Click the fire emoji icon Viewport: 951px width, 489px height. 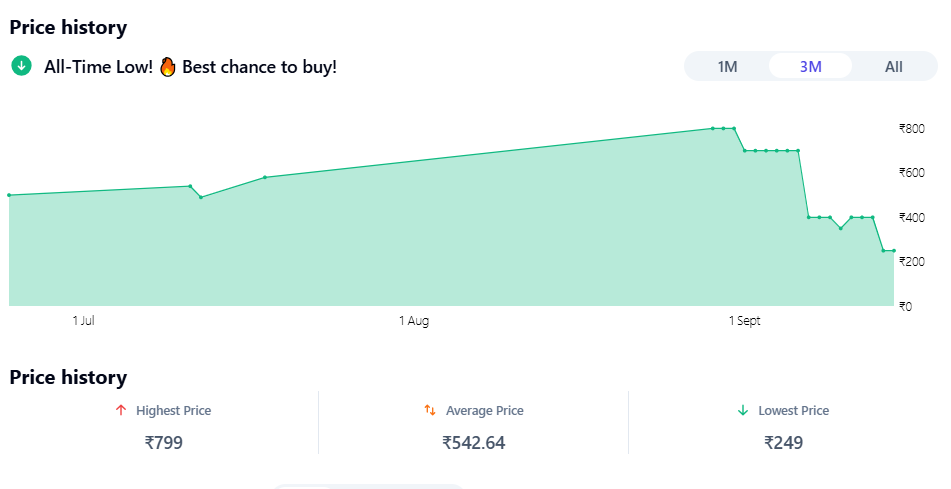click(x=168, y=67)
